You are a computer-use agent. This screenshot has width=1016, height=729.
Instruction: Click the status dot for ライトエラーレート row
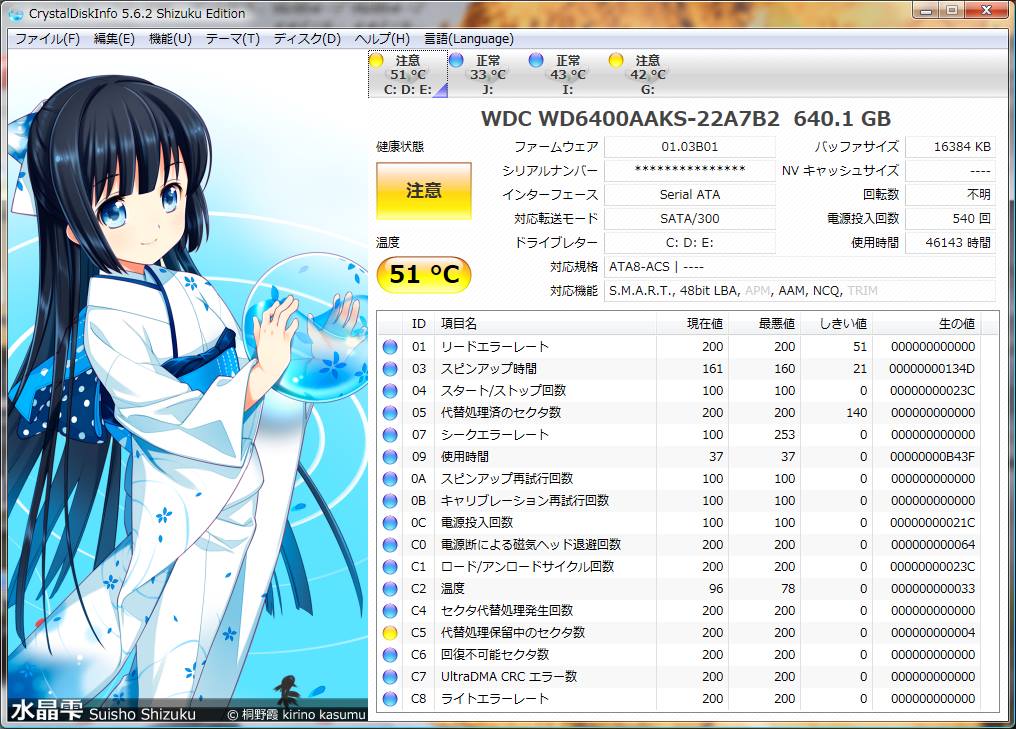390,700
